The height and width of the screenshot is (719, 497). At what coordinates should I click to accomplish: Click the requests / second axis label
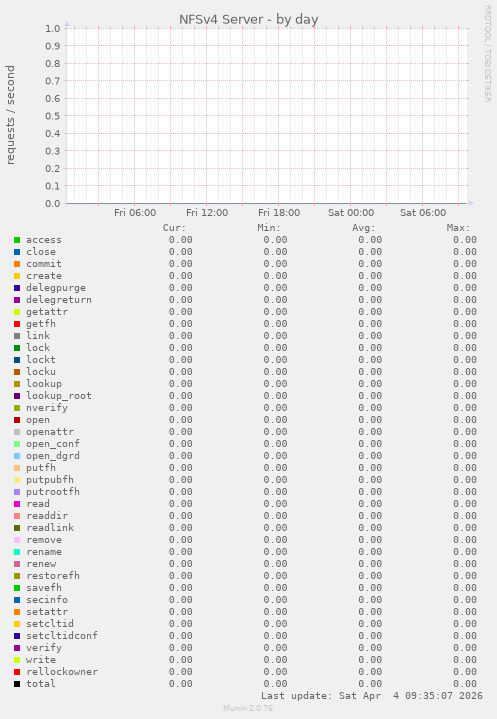point(10,115)
